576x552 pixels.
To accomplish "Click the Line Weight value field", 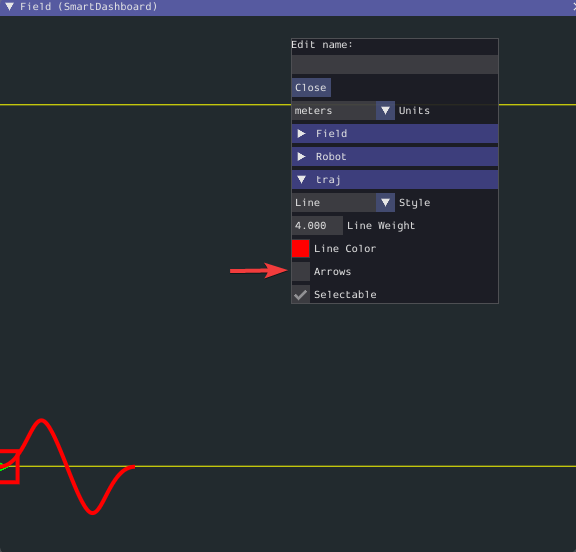I will [317, 226].
